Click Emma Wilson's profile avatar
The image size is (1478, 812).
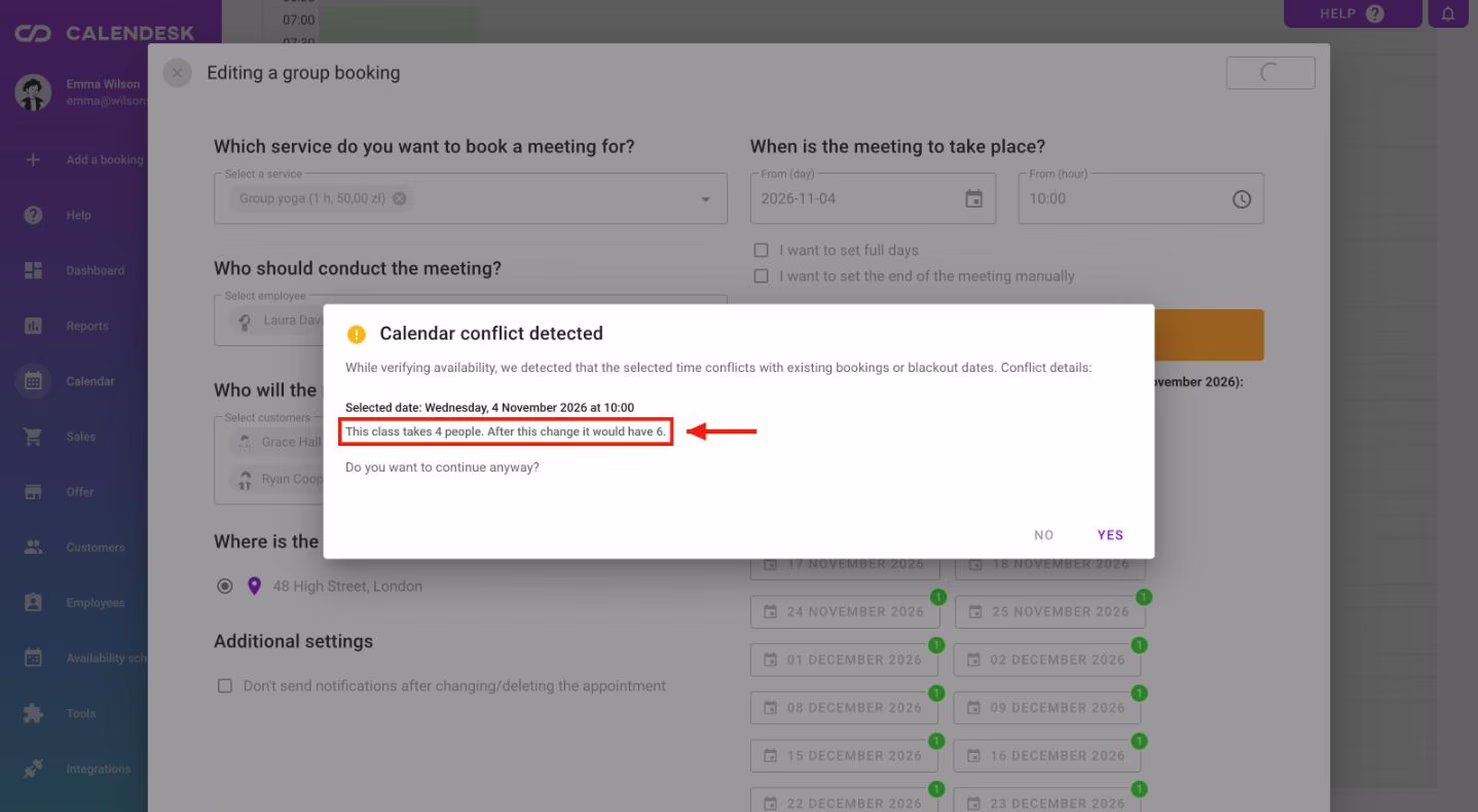tap(33, 92)
